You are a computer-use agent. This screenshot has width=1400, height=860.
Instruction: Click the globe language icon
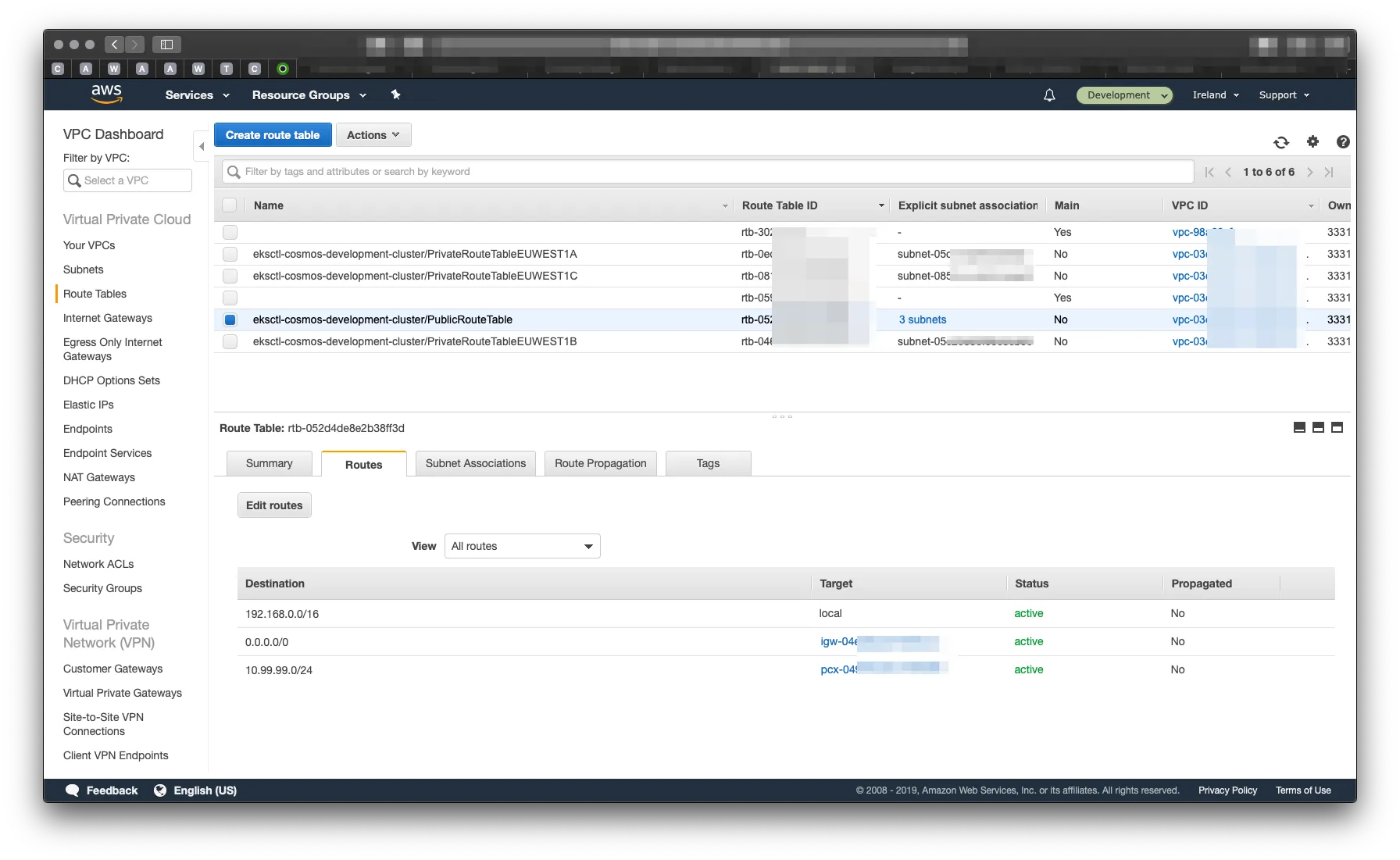(160, 790)
